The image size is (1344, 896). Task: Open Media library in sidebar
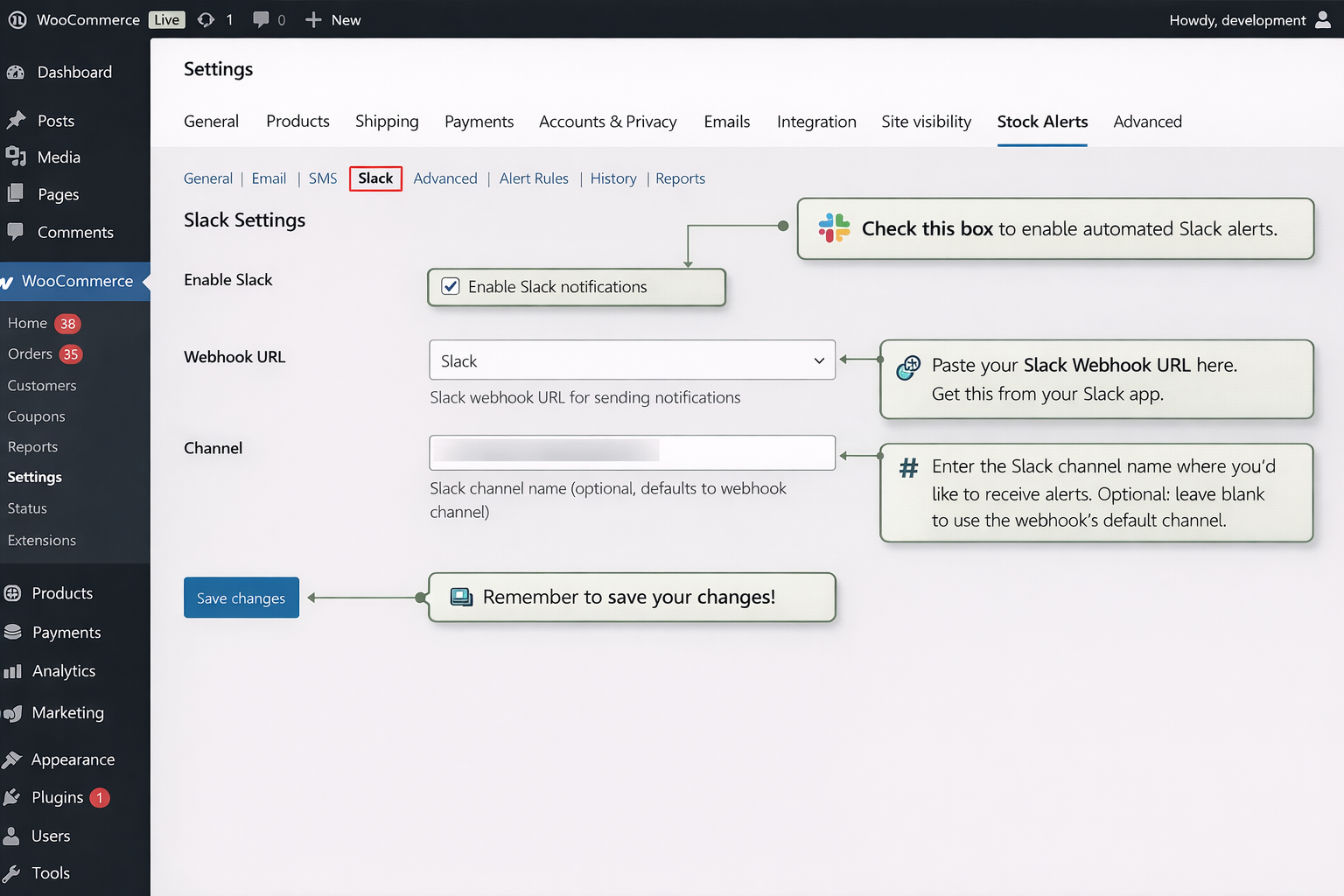click(59, 157)
